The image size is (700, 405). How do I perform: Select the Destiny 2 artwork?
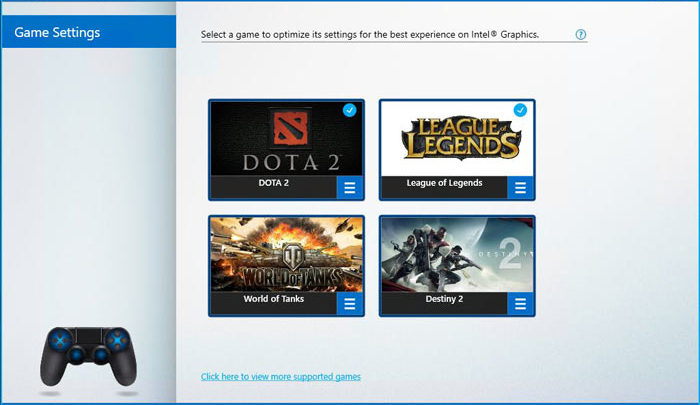tap(457, 255)
